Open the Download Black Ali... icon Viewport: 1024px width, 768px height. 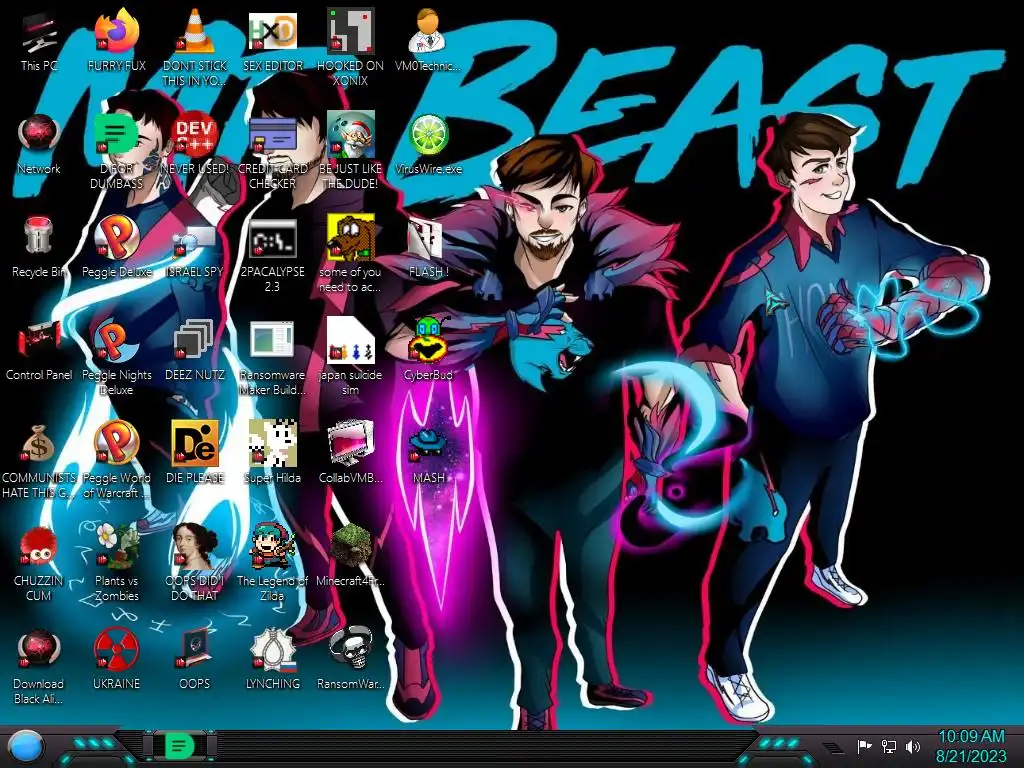click(x=39, y=649)
